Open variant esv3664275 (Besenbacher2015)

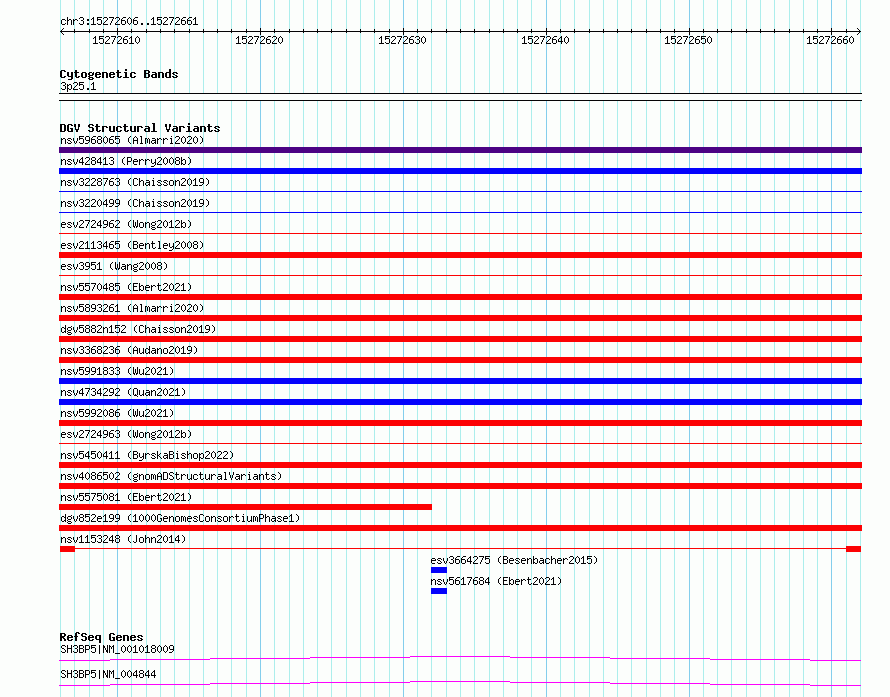point(514,560)
